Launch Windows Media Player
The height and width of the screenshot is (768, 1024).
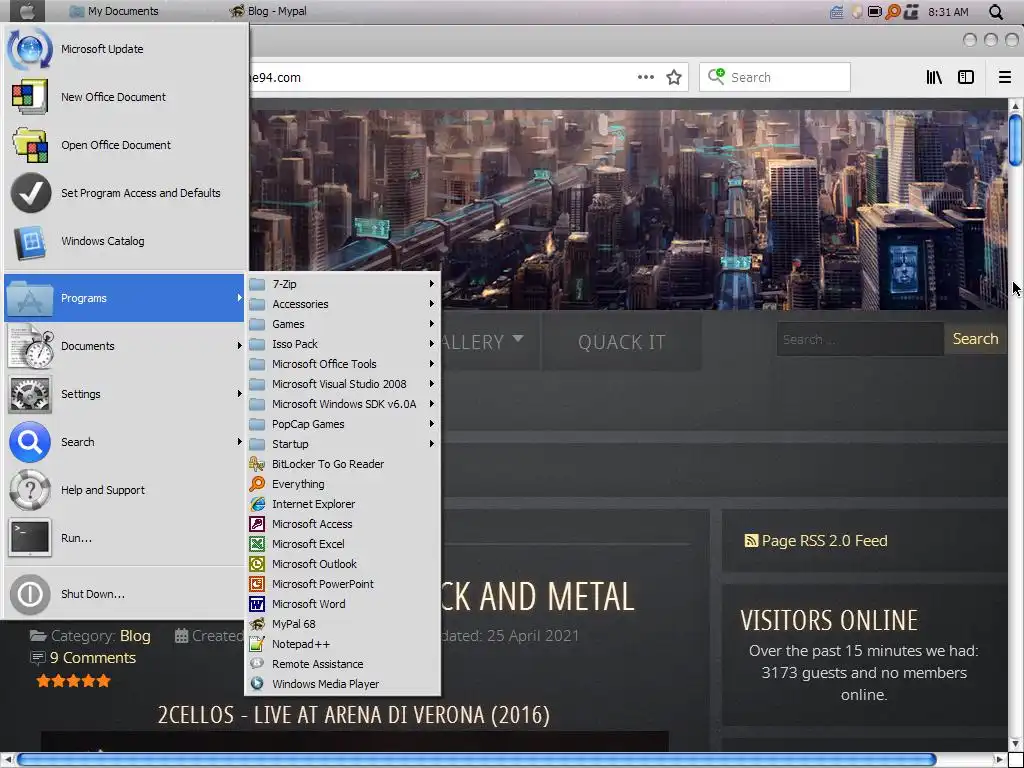point(343,684)
